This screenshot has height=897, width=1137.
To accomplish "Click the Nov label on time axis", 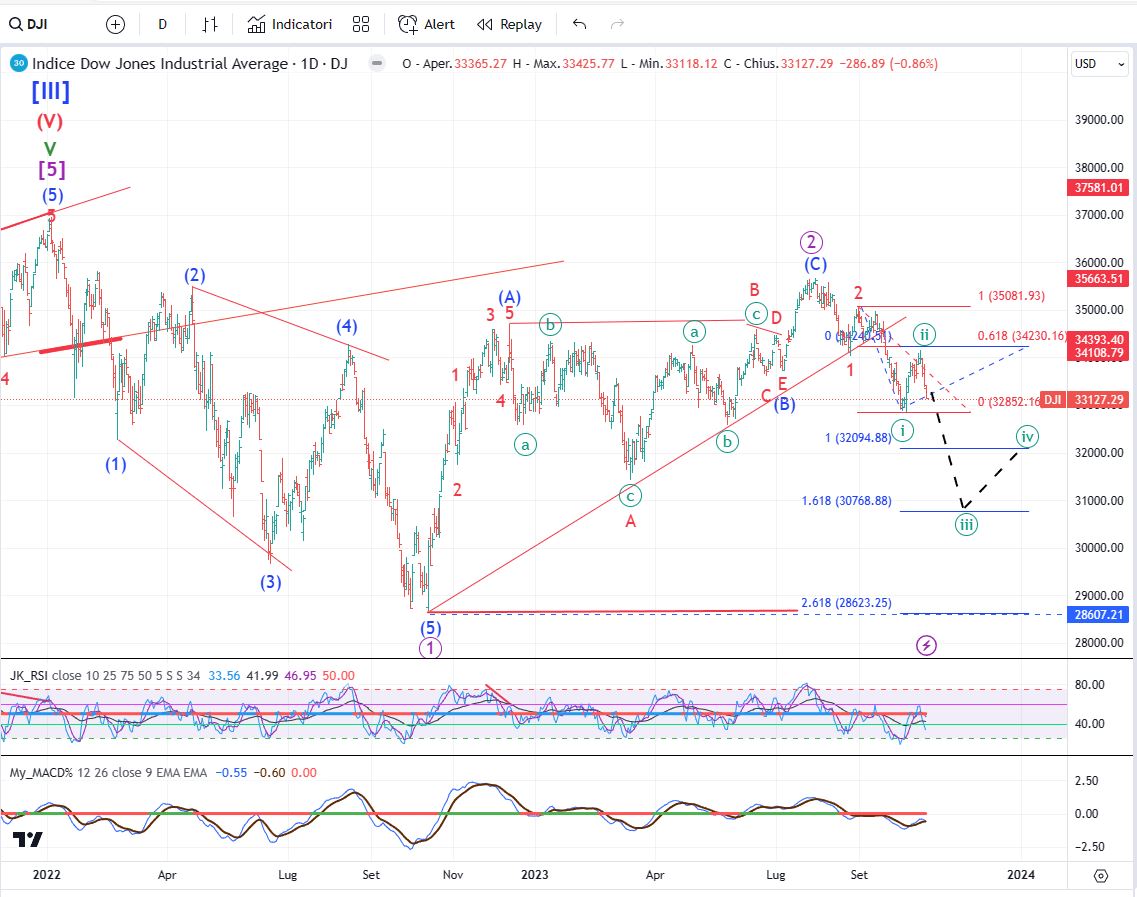I will (x=452, y=875).
